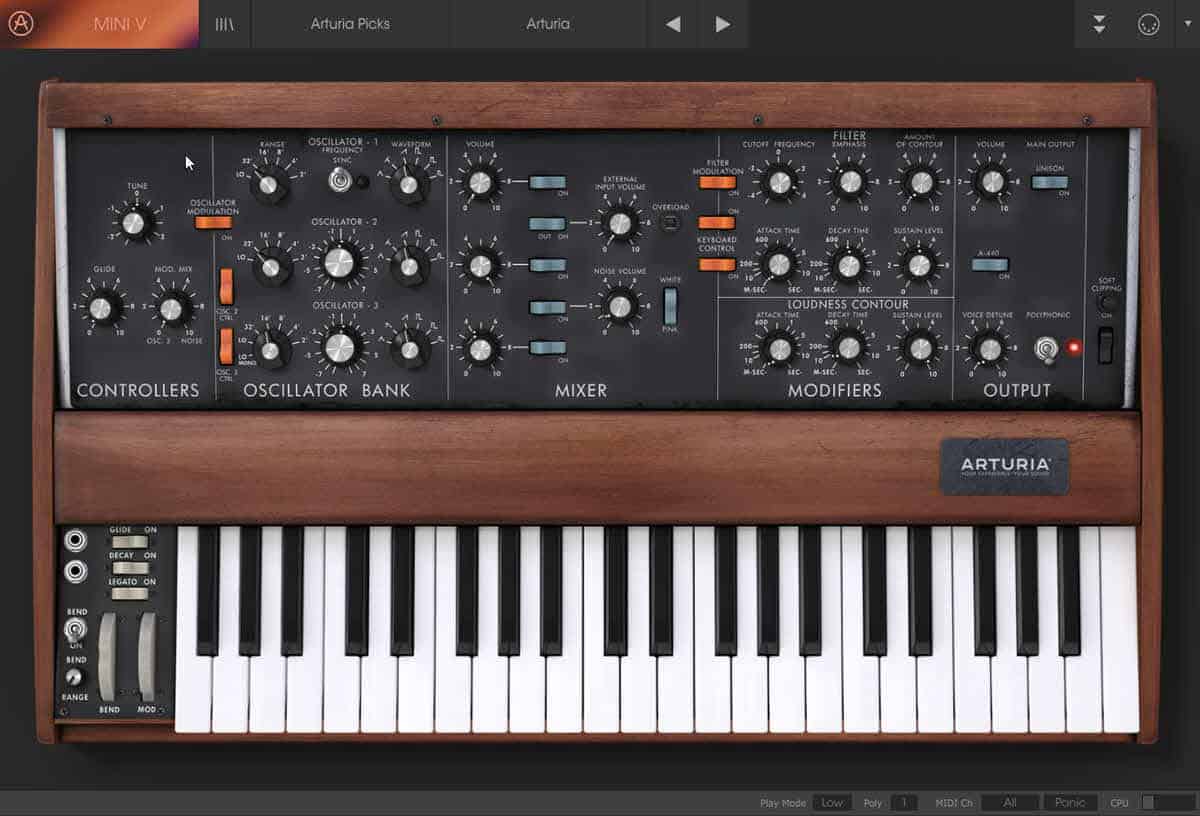Viewport: 1200px width, 816px height.
Task: Click the Oscillator 1 sync toggle switch
Action: 338,180
